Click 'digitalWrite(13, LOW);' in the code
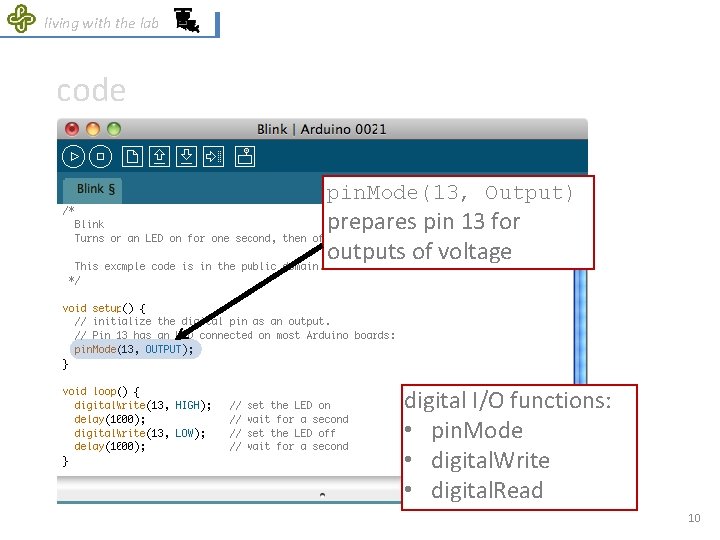720x540 pixels. (x=140, y=433)
